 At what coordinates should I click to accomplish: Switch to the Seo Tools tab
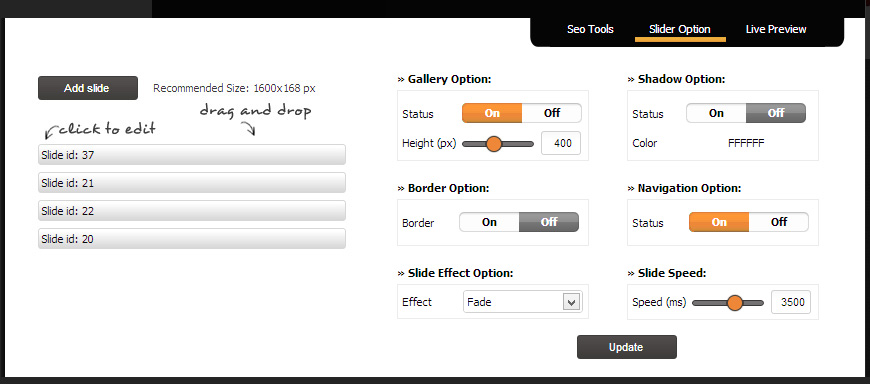coord(590,29)
